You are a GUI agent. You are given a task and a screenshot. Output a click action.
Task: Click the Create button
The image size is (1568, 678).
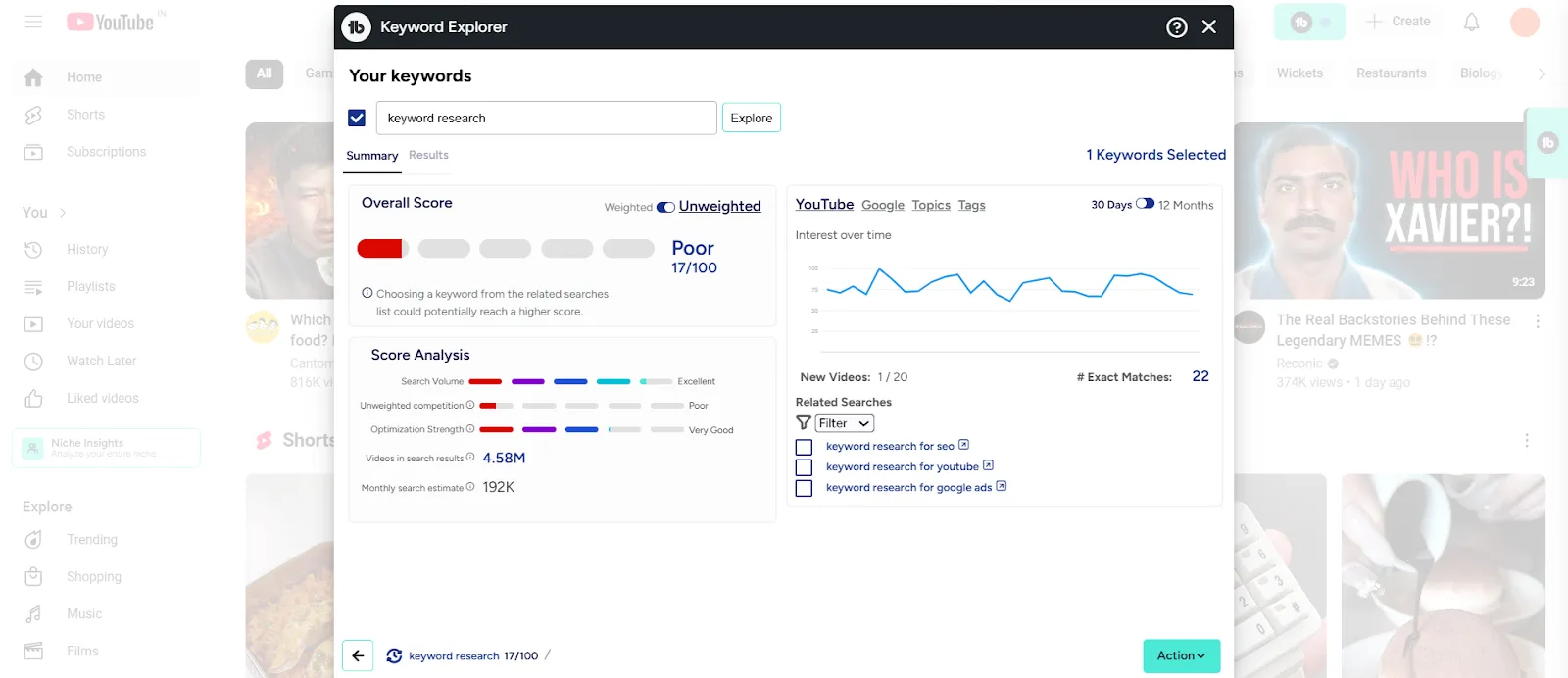pyautogui.click(x=1398, y=22)
